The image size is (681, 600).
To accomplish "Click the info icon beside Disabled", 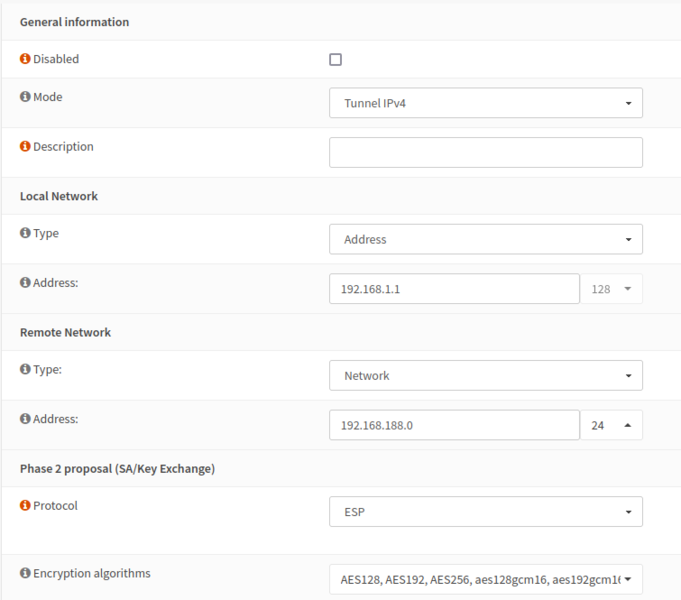I will pyautogui.click(x=25, y=59).
